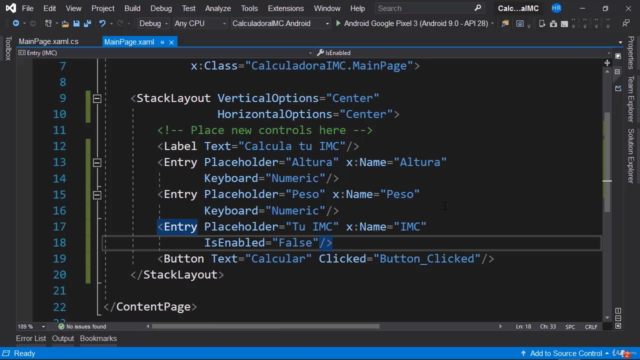Open the Analyze menu
This screenshot has width=640, height=360.
click(x=218, y=8)
